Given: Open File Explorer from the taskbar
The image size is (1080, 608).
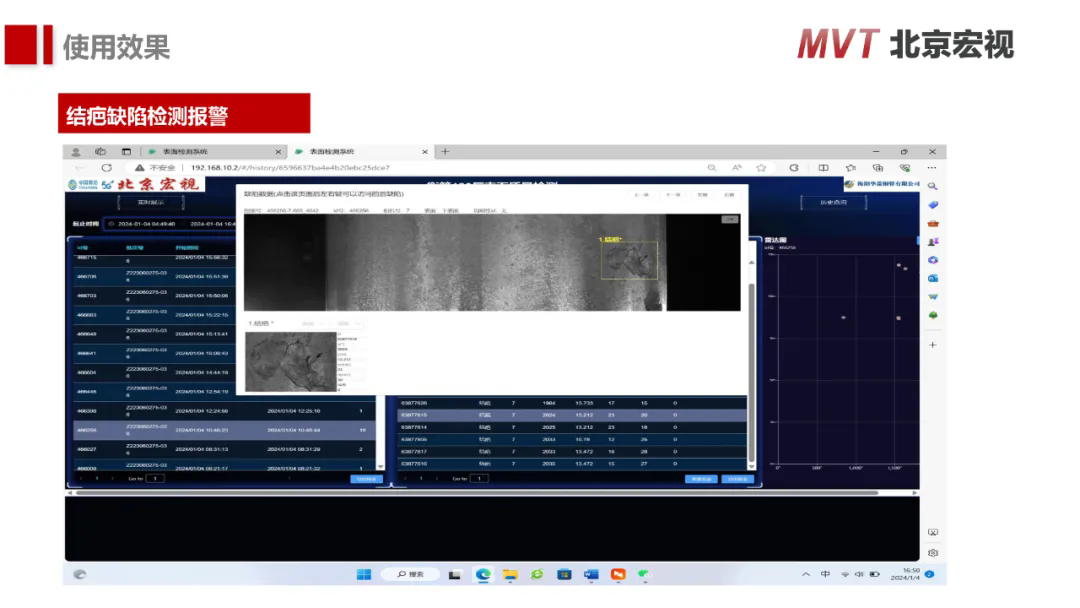Looking at the screenshot, I should pyautogui.click(x=510, y=574).
